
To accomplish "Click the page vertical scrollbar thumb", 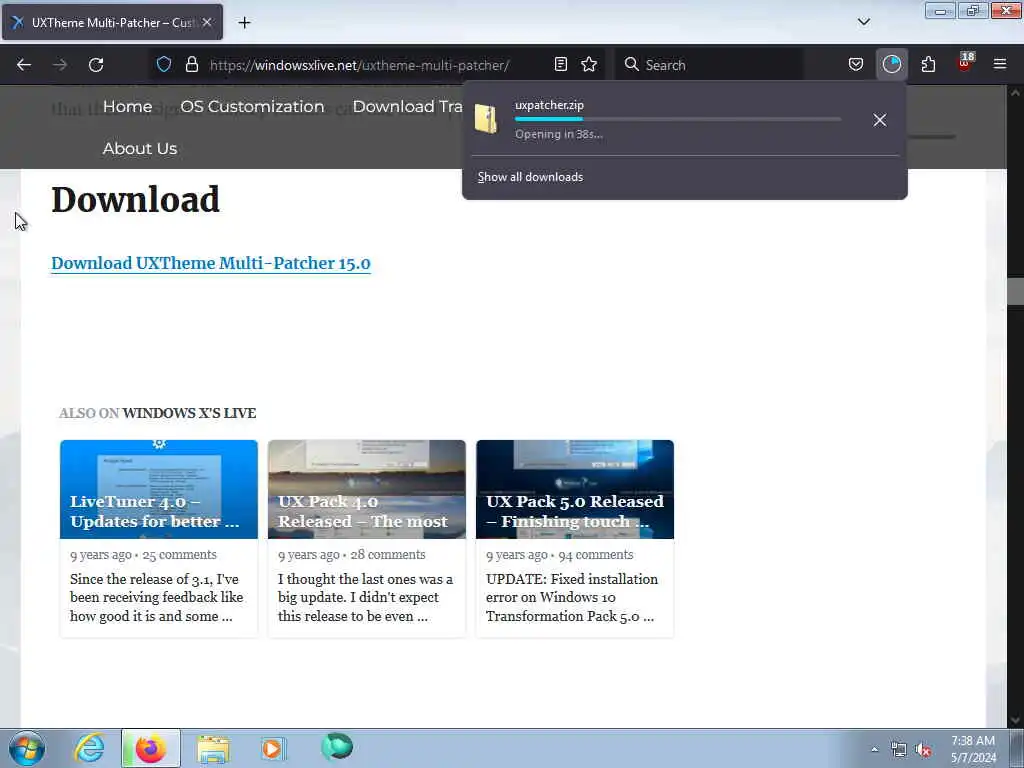I will [x=1015, y=291].
